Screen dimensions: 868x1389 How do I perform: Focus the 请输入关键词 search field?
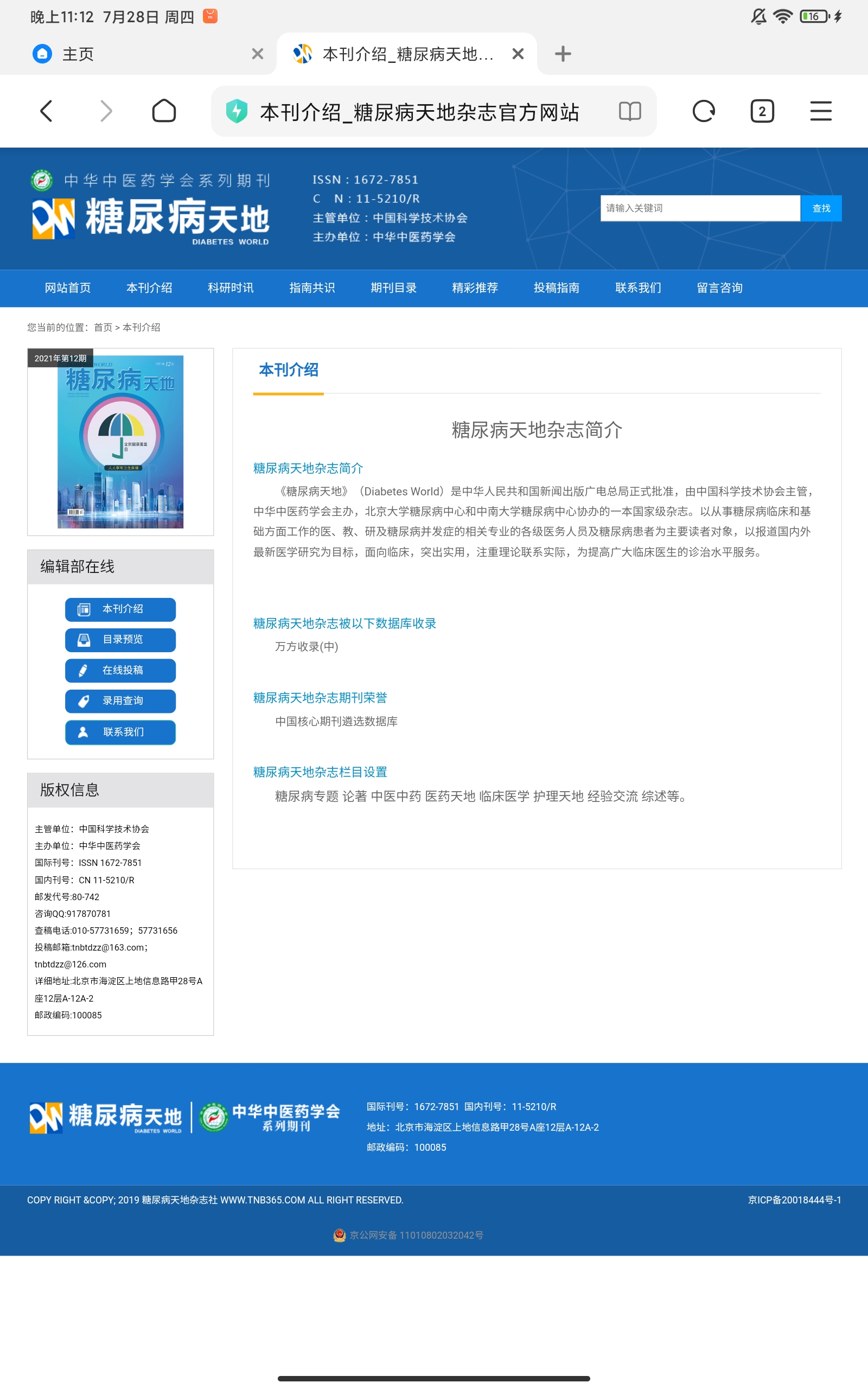(x=700, y=208)
